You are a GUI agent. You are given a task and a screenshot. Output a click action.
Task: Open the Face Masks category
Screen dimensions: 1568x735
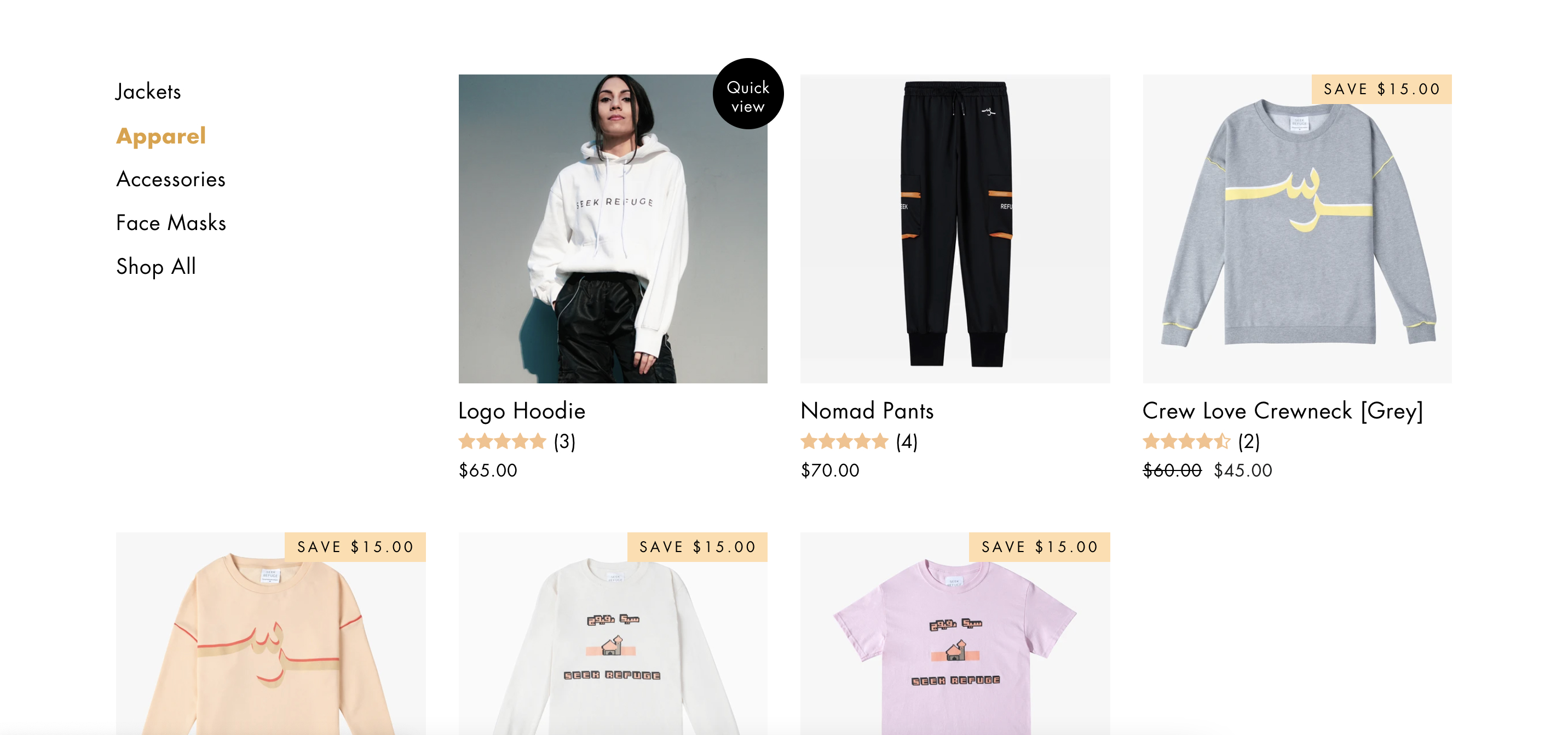click(x=171, y=223)
